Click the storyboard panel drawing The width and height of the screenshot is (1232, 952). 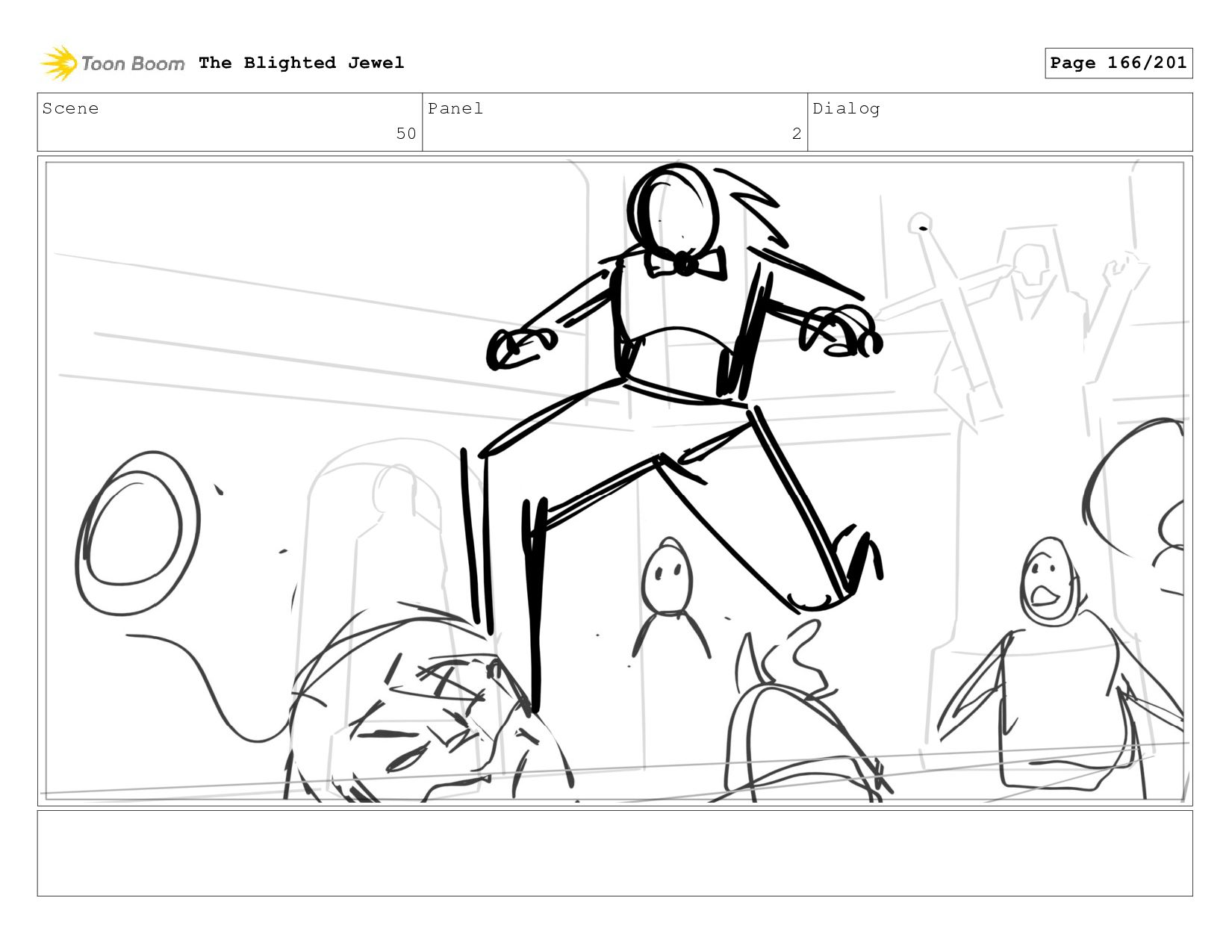615,481
